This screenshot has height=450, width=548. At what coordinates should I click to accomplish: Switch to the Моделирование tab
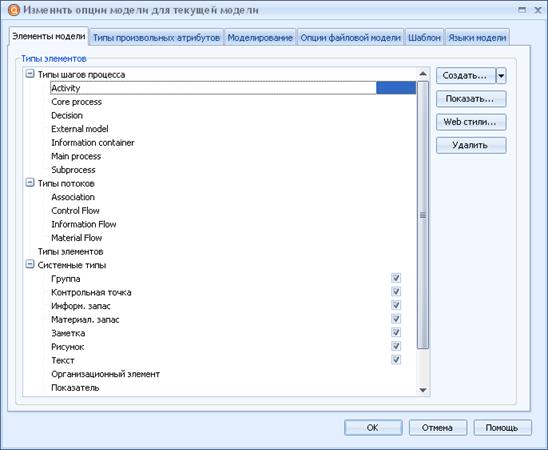click(260, 38)
